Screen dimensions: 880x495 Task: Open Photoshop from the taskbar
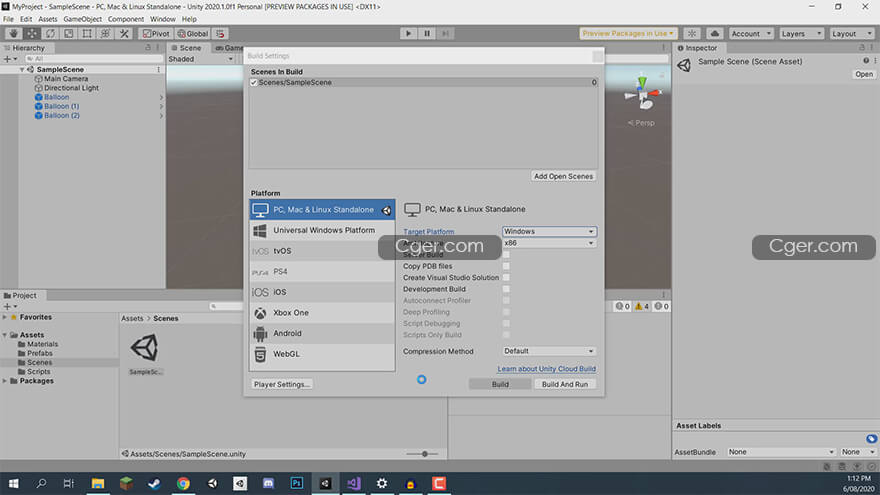(297, 483)
